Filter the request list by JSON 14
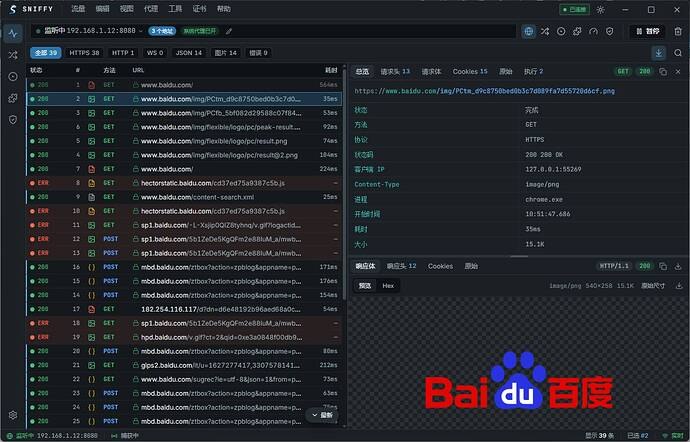The image size is (690, 442). click(189, 53)
